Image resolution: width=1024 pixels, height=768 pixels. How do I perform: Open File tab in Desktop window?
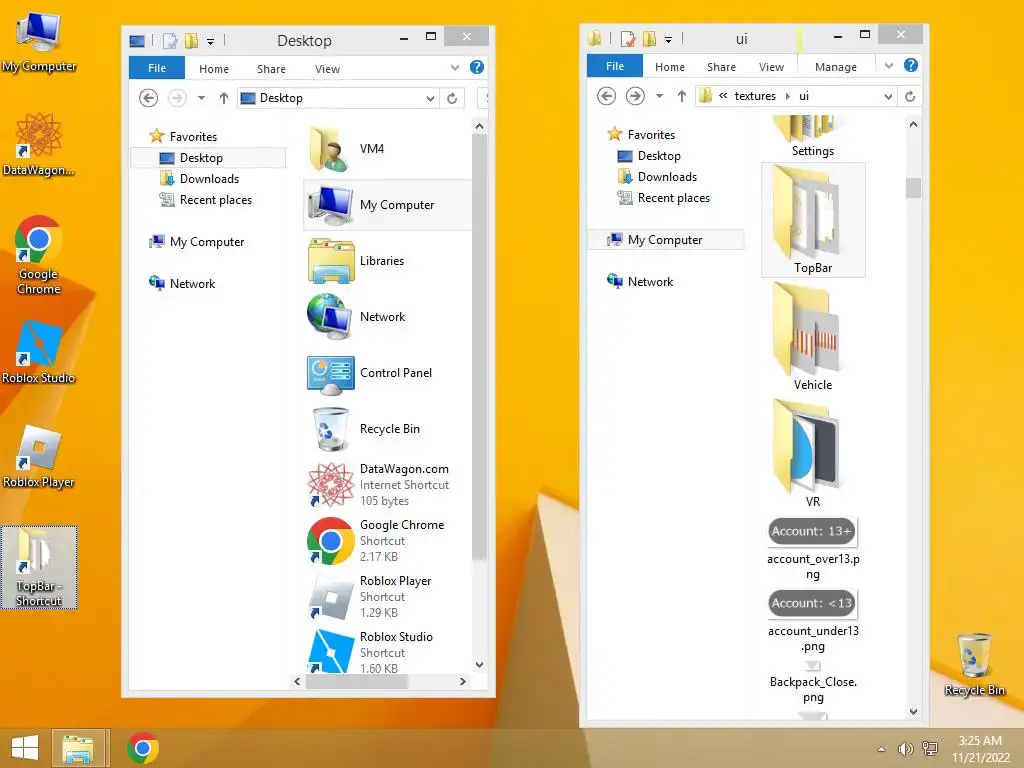click(x=157, y=68)
